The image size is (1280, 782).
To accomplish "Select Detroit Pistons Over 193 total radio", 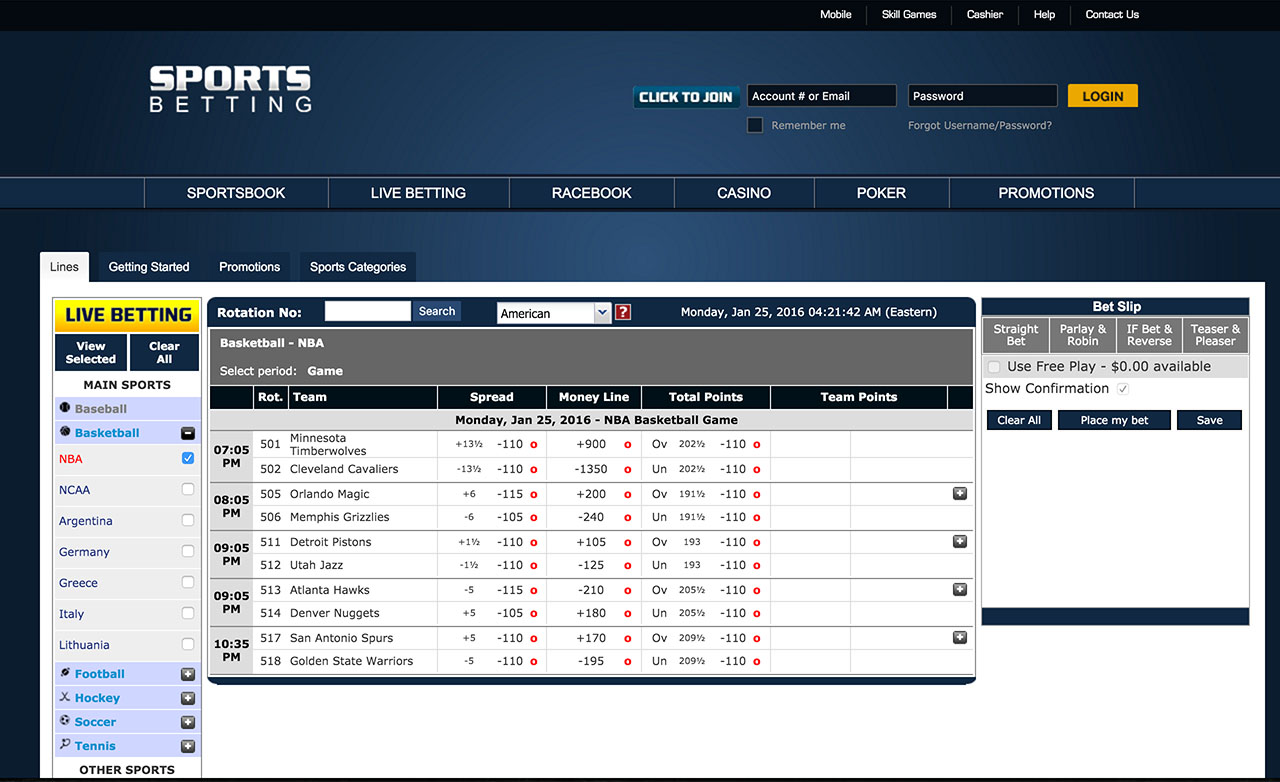I will [x=757, y=543].
